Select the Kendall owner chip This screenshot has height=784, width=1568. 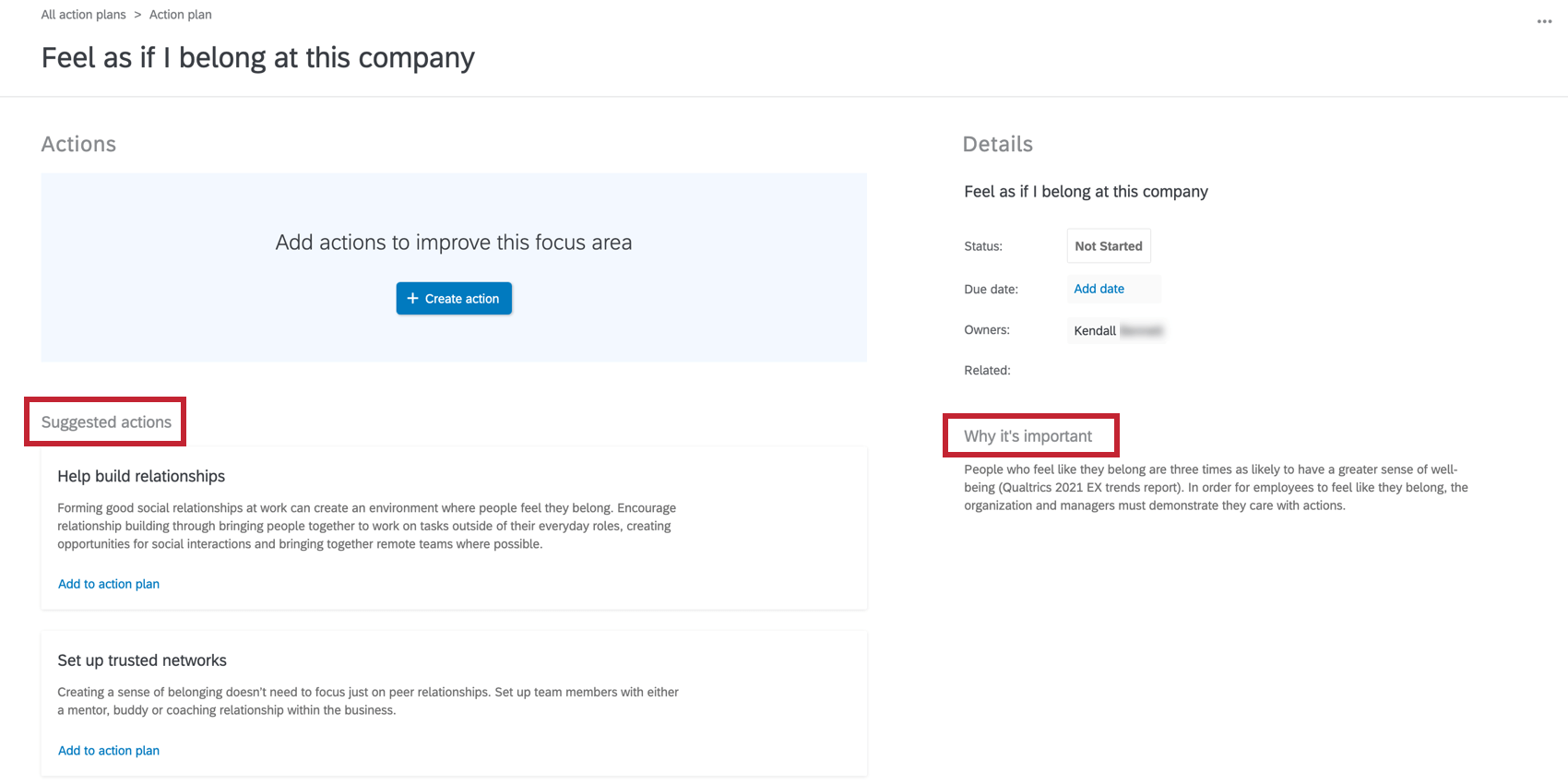point(1116,330)
